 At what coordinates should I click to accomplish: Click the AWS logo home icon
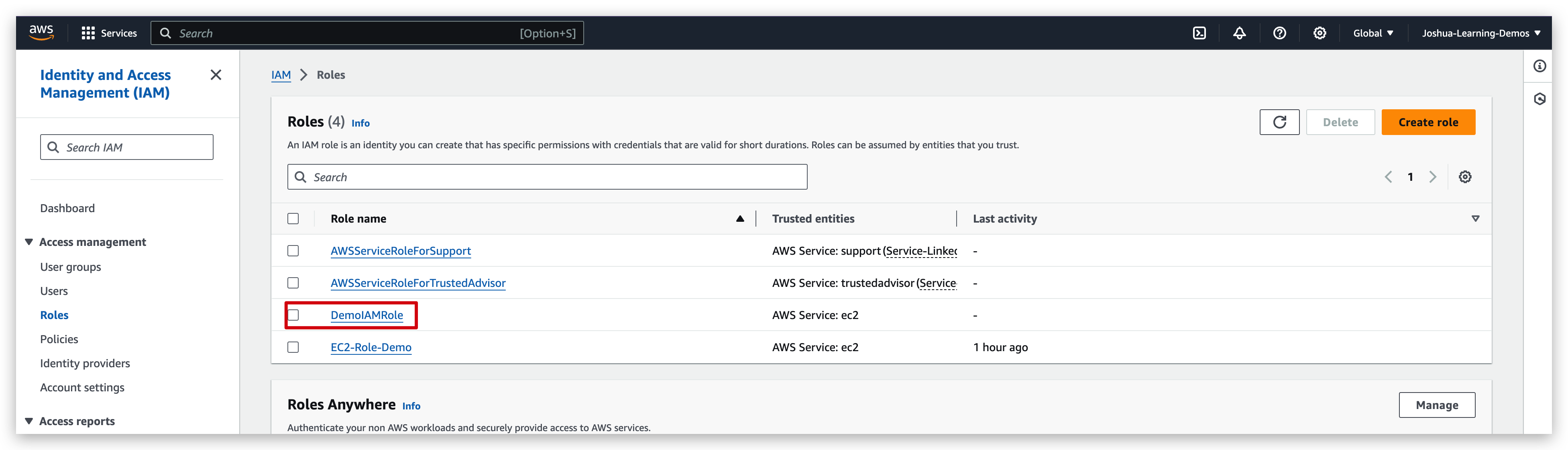(41, 32)
